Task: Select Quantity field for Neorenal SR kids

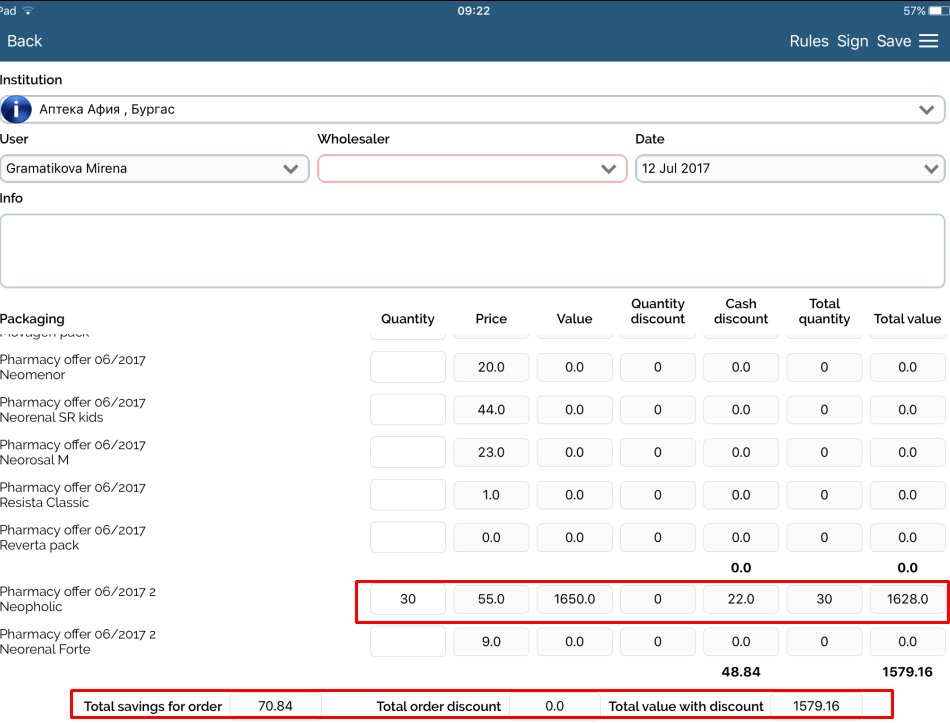Action: 407,410
